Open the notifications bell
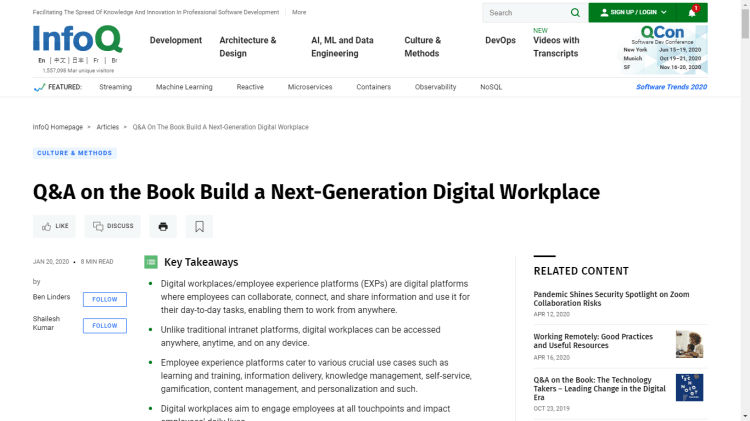Screen dimensions: 750x421 pos(692,13)
